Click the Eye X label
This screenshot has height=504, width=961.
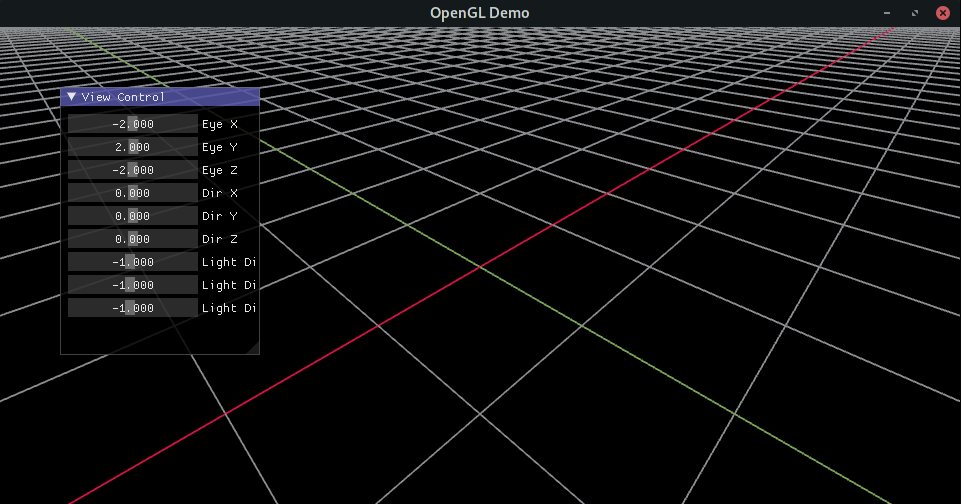pos(219,124)
